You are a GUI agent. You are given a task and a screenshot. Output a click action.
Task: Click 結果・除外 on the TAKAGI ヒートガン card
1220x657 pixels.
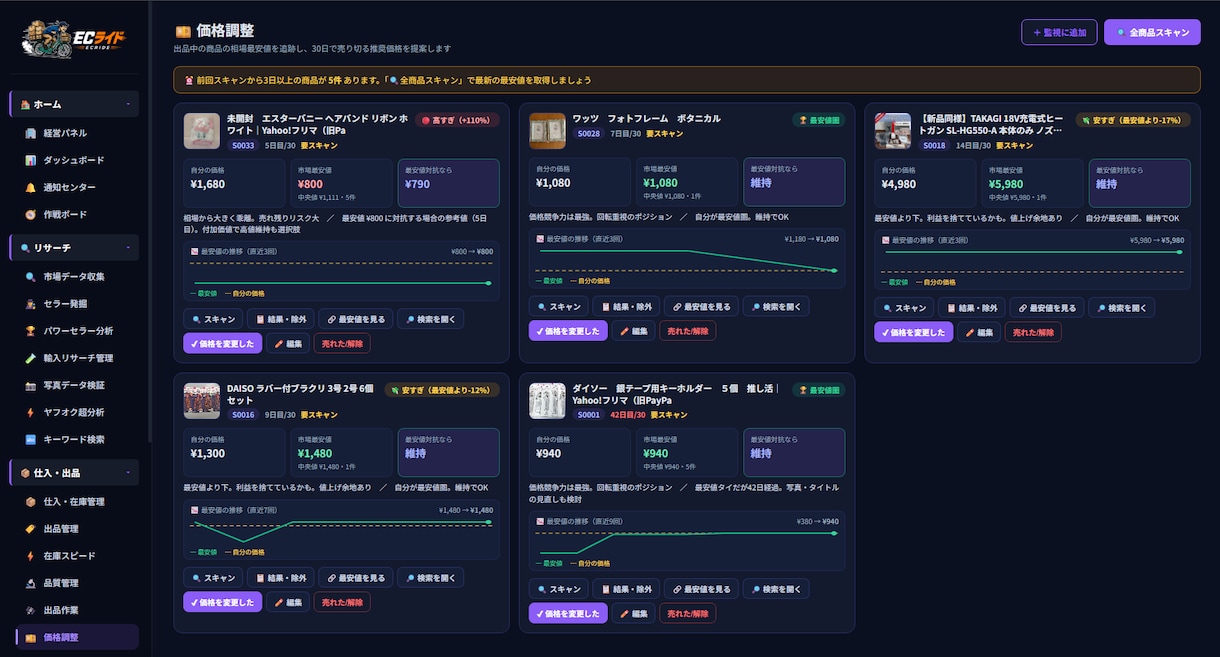pyautogui.click(x=972, y=308)
